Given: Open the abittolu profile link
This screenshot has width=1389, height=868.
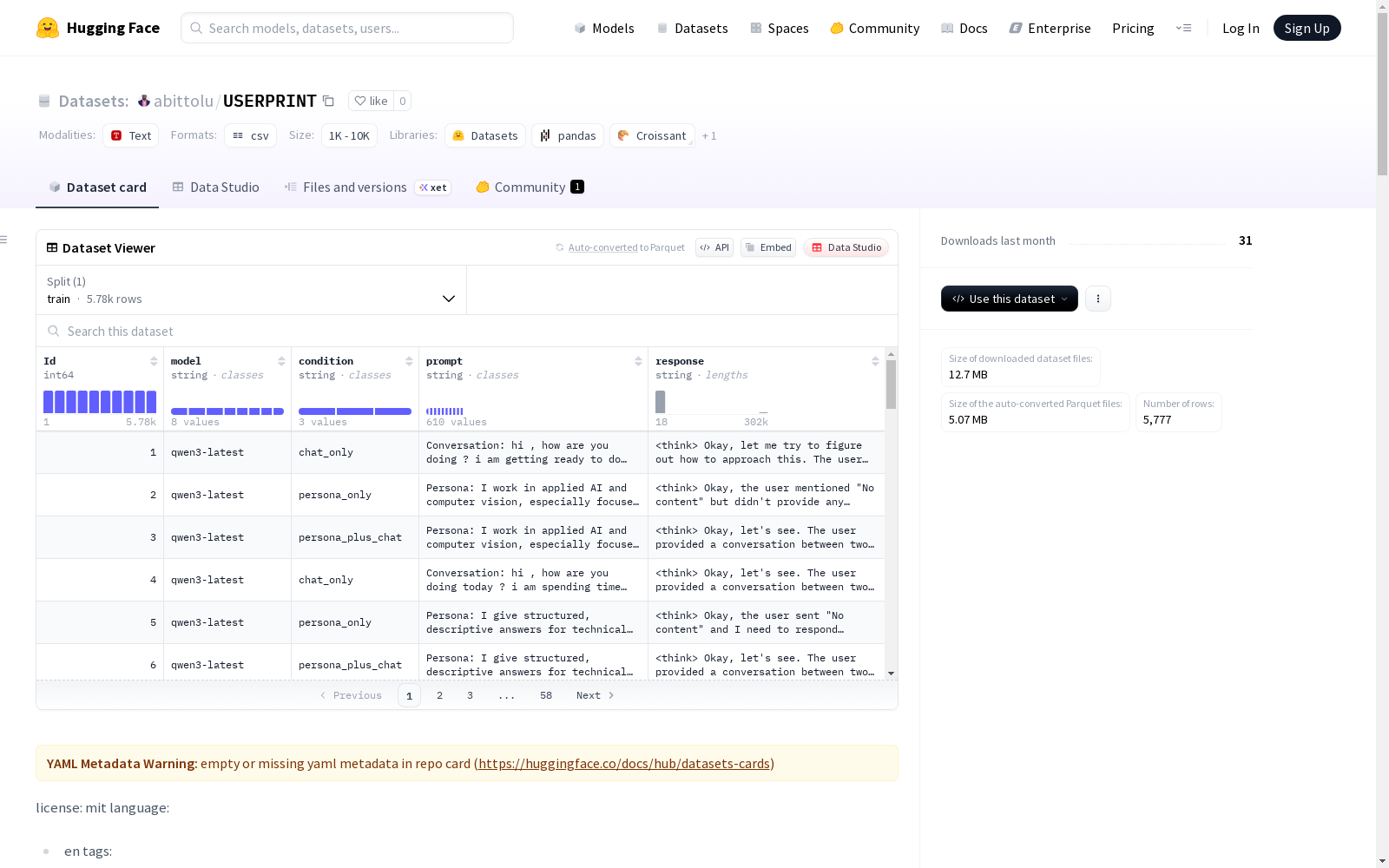Looking at the screenshot, I should click(183, 101).
